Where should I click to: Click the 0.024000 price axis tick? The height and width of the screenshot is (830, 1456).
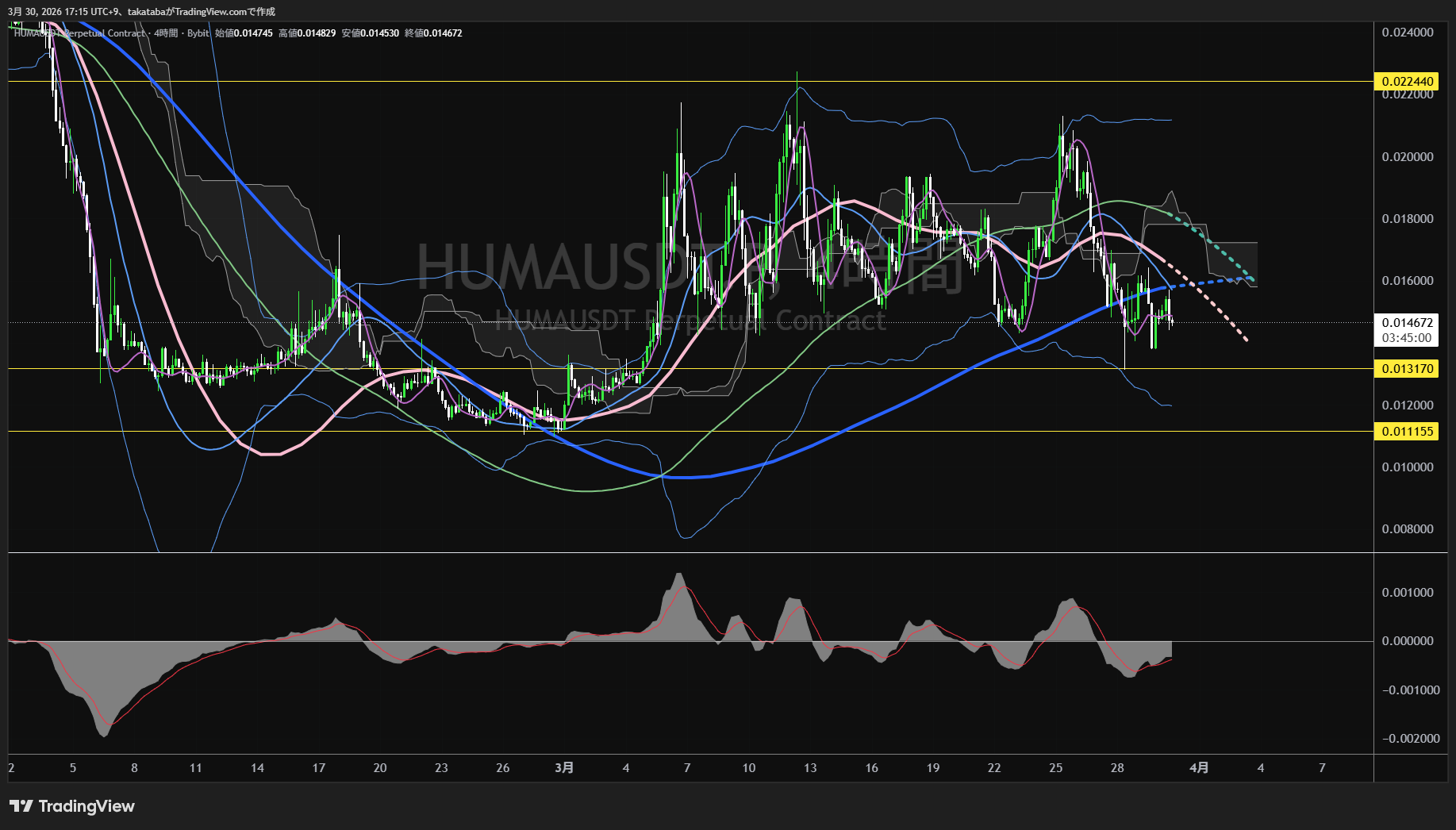1407,33
